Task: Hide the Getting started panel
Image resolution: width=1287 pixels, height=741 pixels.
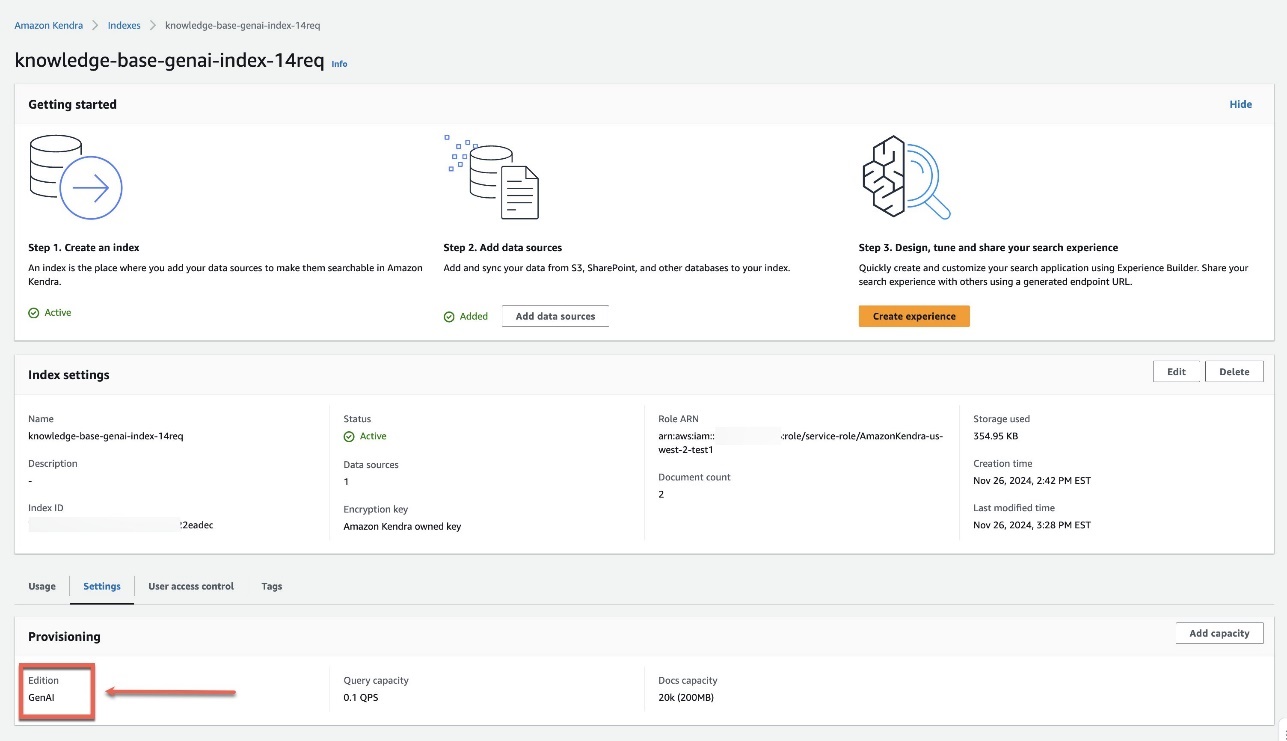Action: (1241, 104)
